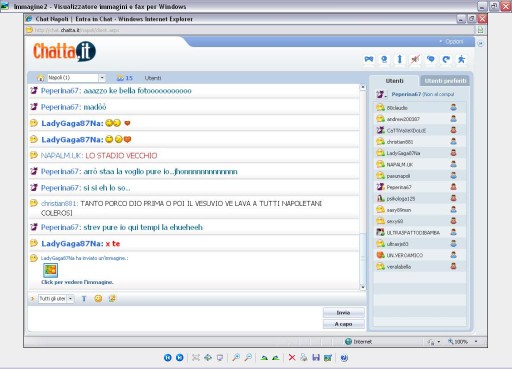Click the text format T icon
Image resolution: width=512 pixels, height=369 pixels.
coord(84,299)
